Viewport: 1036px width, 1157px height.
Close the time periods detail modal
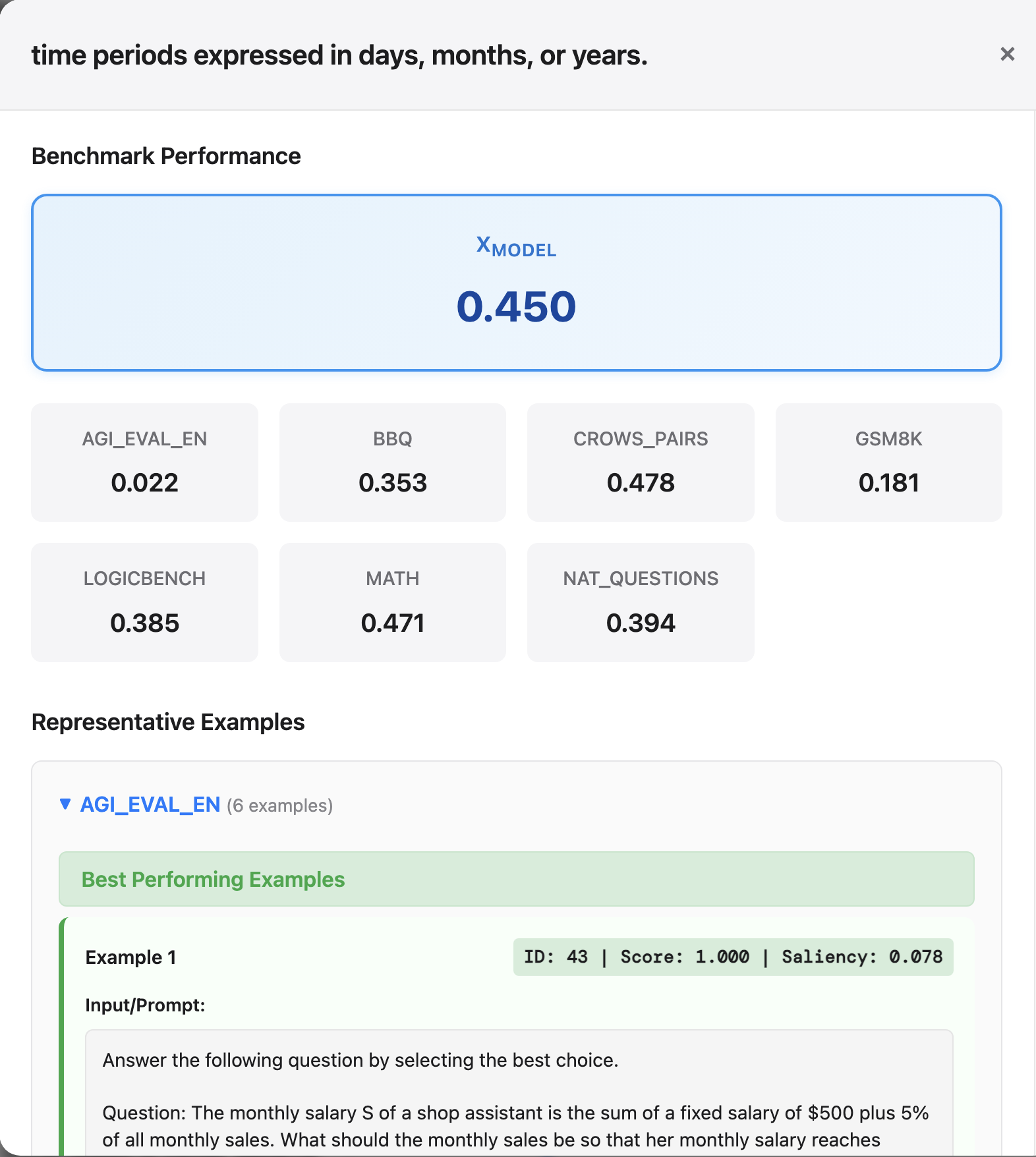tap(1006, 54)
